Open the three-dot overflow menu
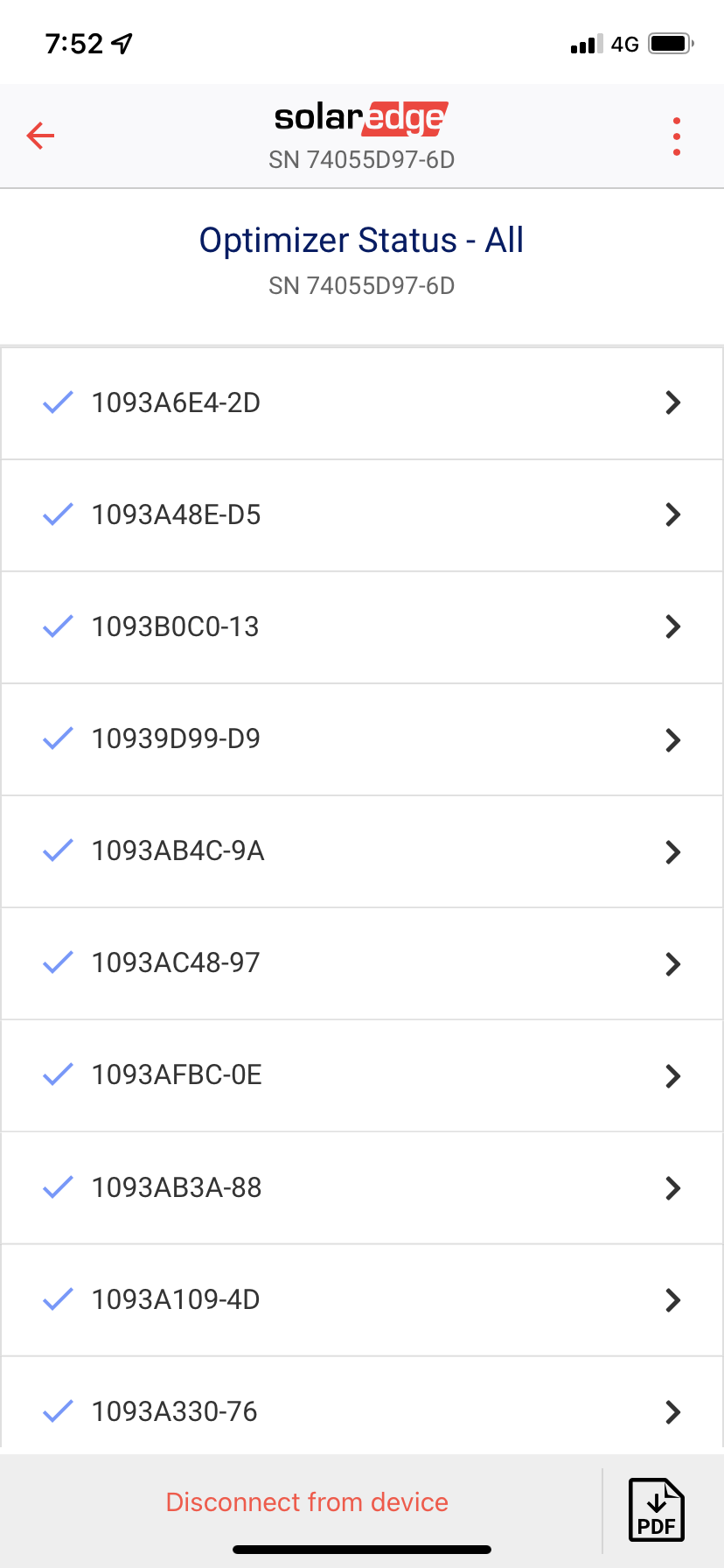This screenshot has height=1568, width=724. click(x=676, y=136)
